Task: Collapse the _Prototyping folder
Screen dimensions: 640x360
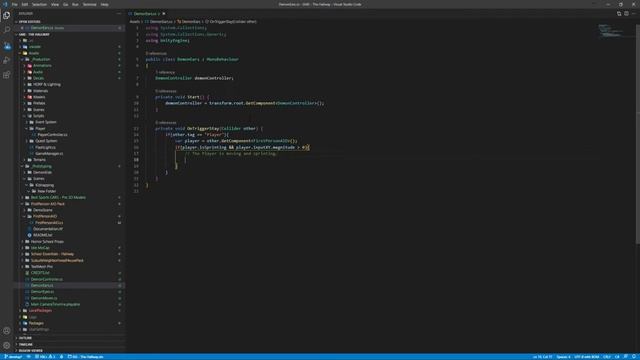Action: point(42,166)
